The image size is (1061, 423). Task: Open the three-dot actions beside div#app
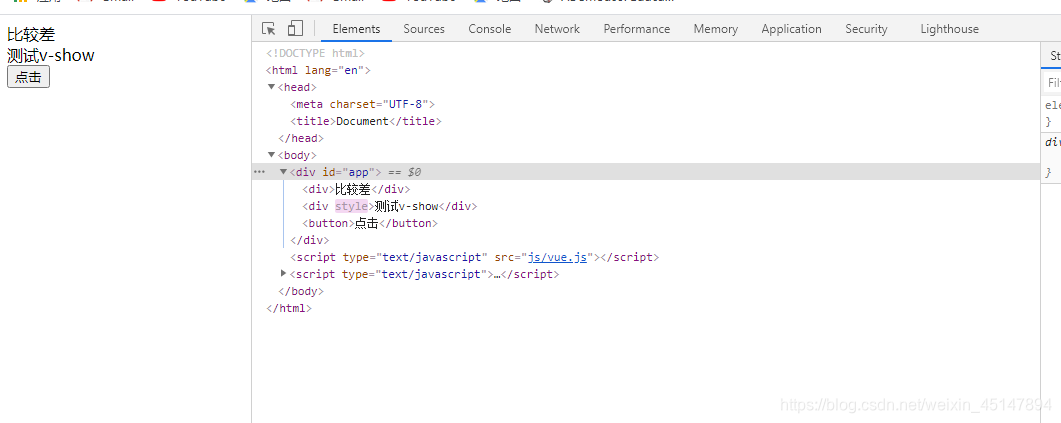tap(259, 172)
